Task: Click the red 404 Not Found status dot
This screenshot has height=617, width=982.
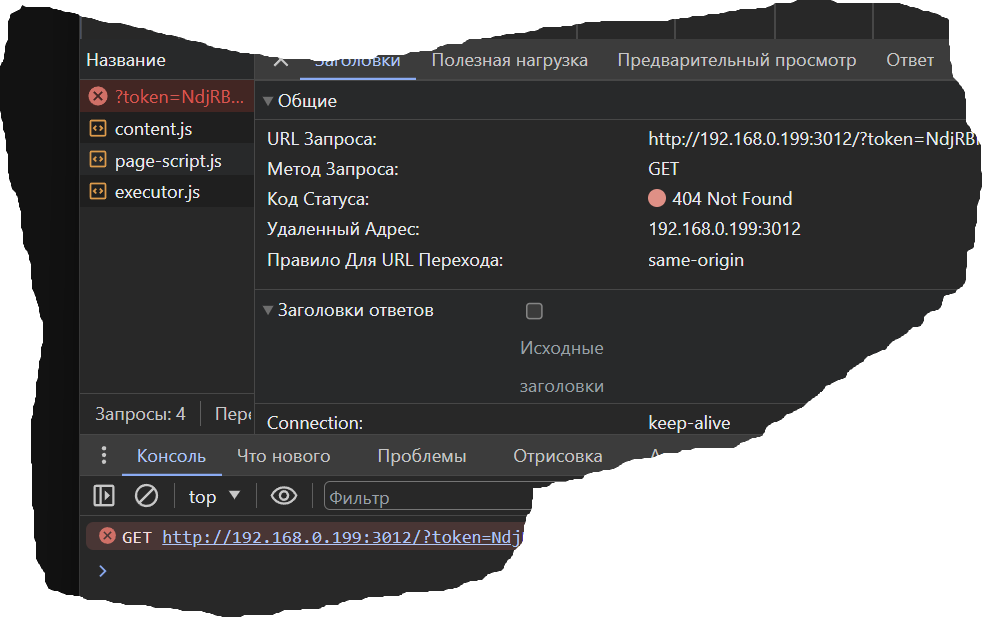Action: [655, 198]
